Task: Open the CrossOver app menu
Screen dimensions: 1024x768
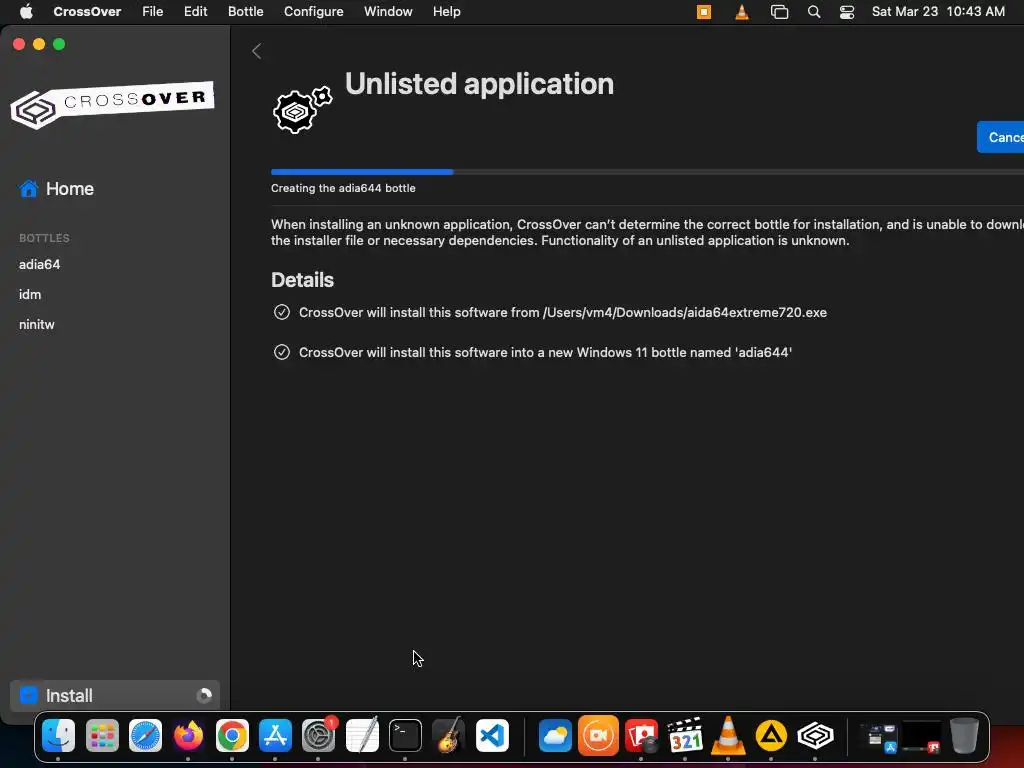Action: tap(87, 12)
